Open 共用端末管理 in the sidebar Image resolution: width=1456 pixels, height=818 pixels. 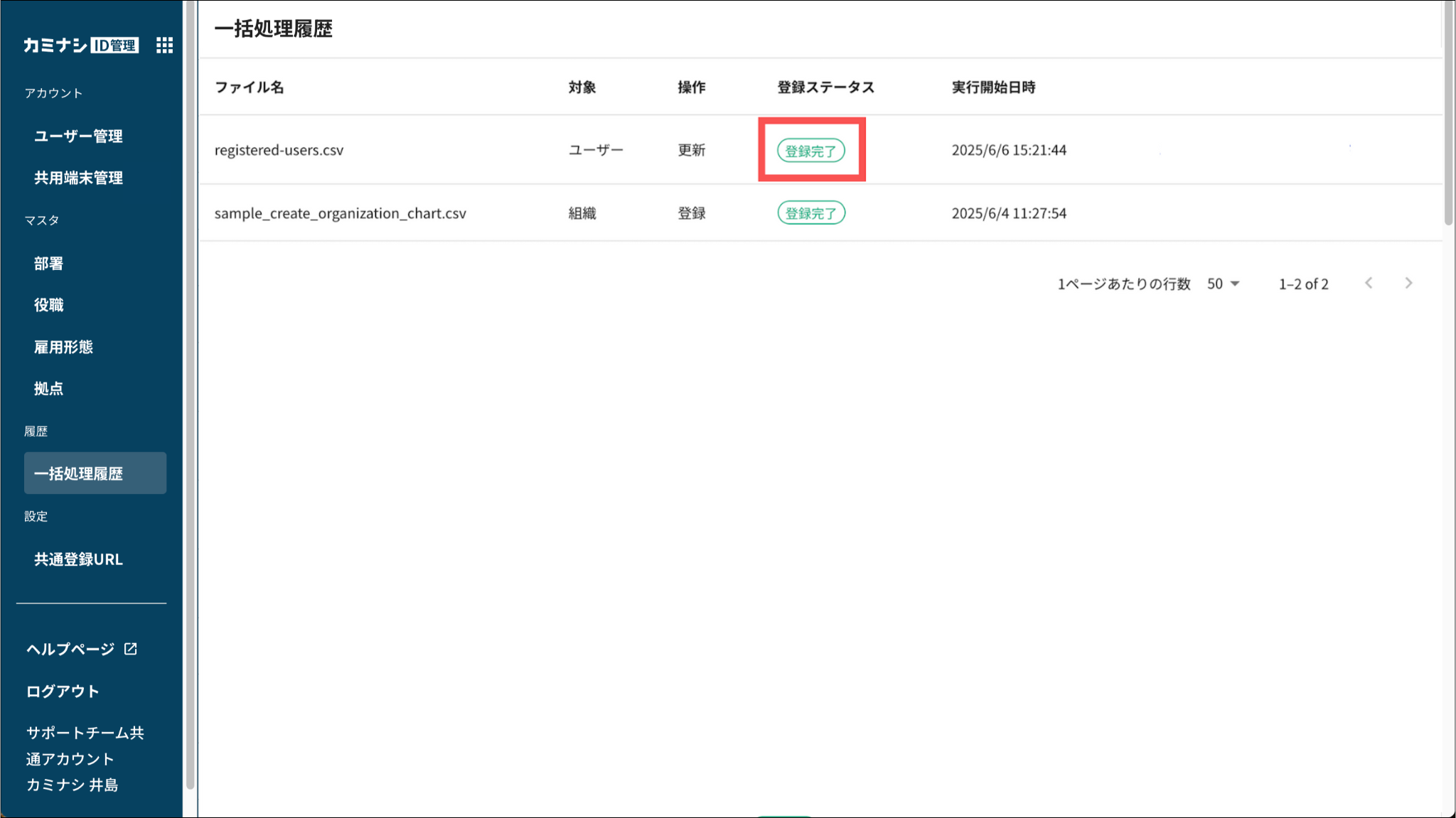pos(78,178)
